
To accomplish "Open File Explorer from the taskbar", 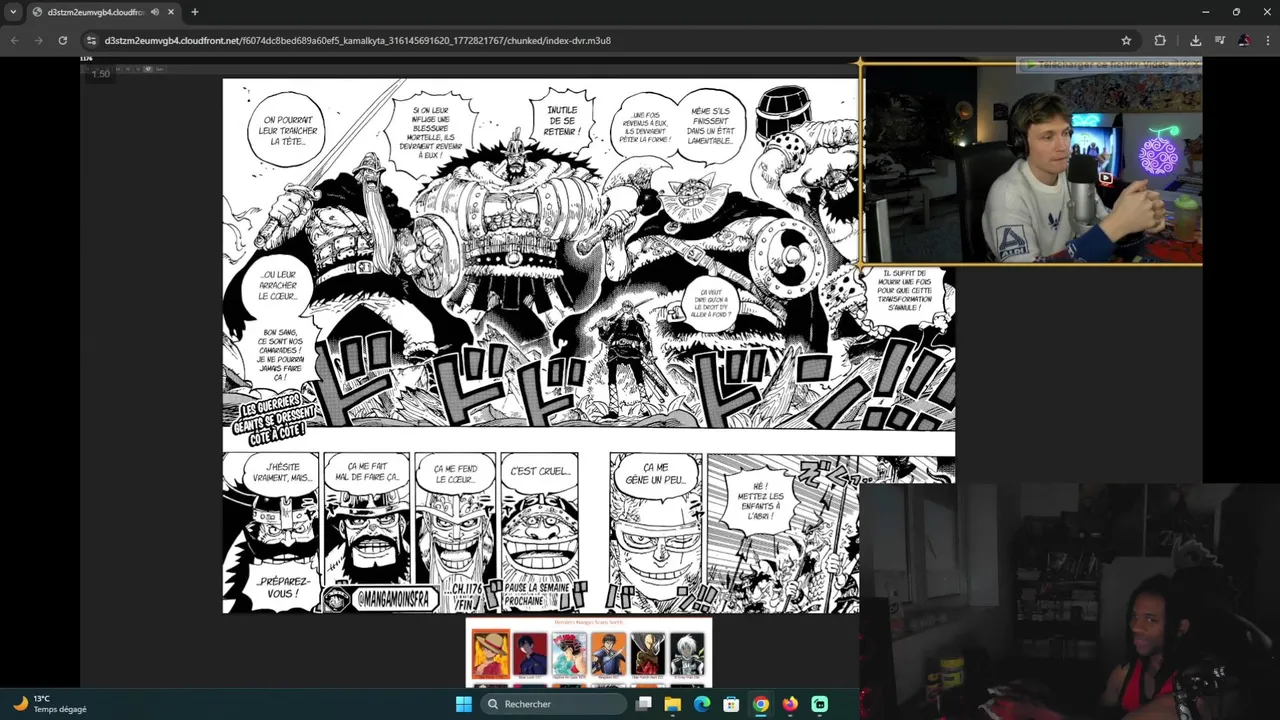I will click(x=673, y=704).
